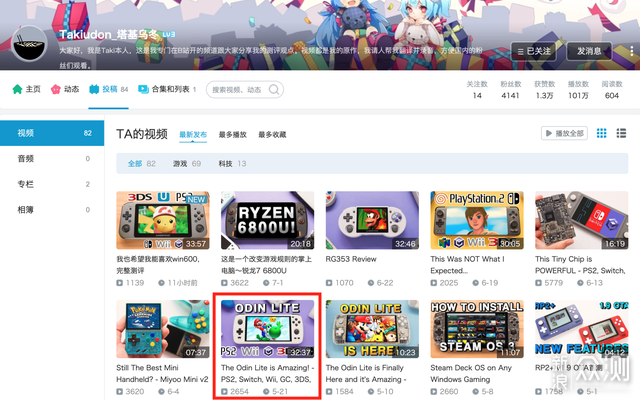640x400 pixels.
Task: Click the pink flower icon beside 动态
Action: pos(56,89)
